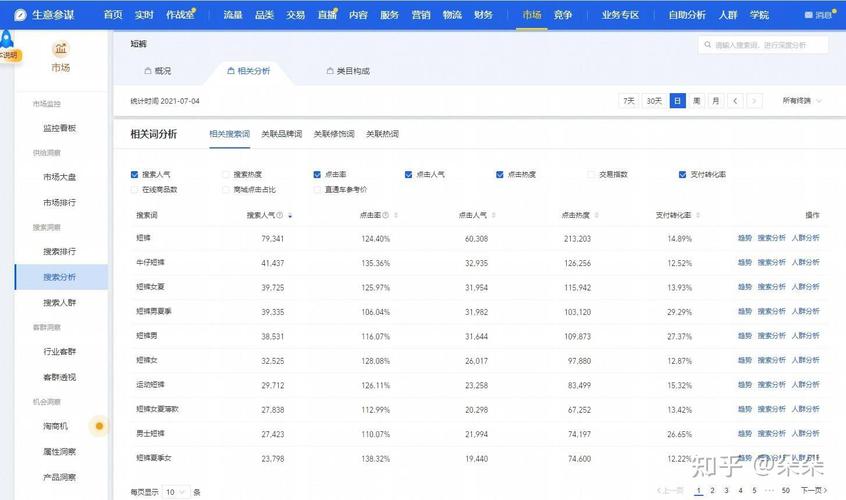The image size is (846, 500).
Task: Click 搜索分析 link for the 短裤女夏 row
Action: click(772, 287)
